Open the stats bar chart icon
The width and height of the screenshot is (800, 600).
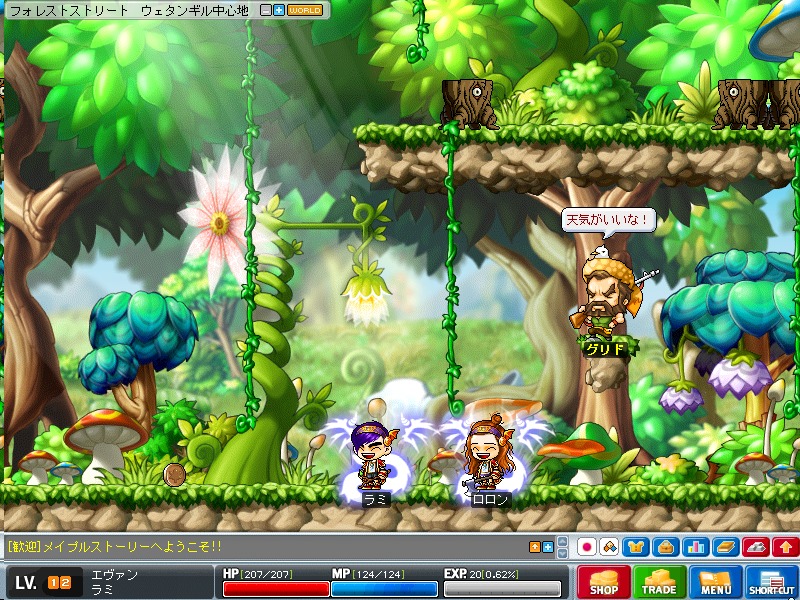point(695,547)
